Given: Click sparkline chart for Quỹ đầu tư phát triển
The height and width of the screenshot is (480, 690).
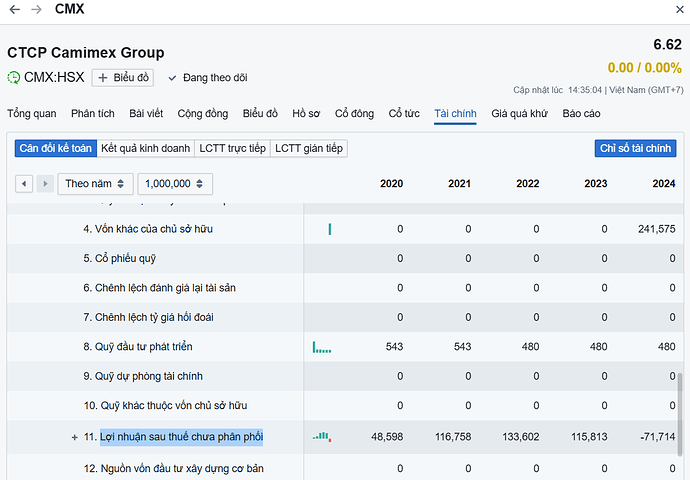Looking at the screenshot, I should pyautogui.click(x=322, y=347).
